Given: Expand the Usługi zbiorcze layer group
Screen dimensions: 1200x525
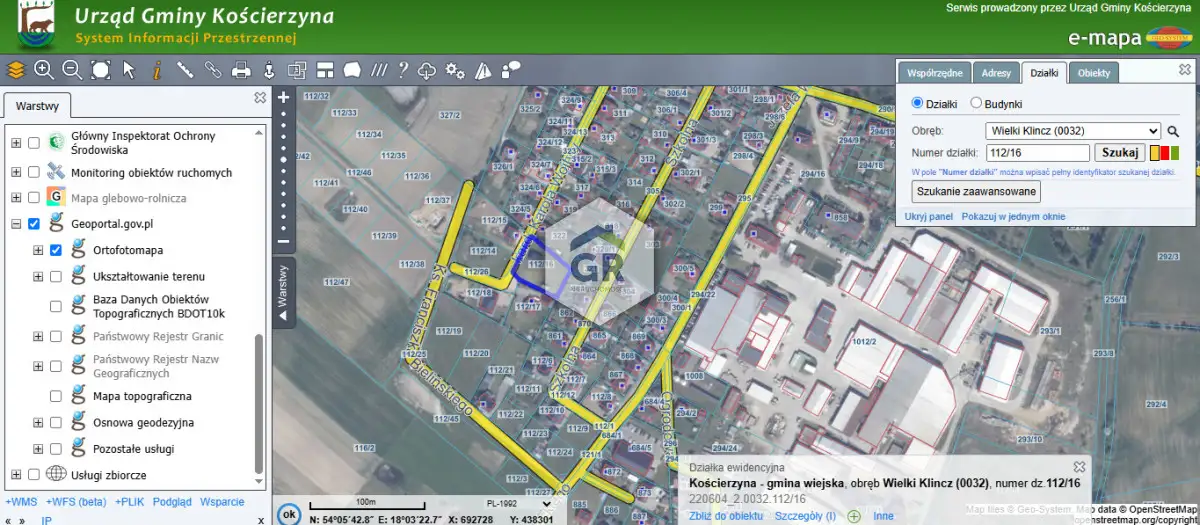Looking at the screenshot, I should pyautogui.click(x=16, y=474).
